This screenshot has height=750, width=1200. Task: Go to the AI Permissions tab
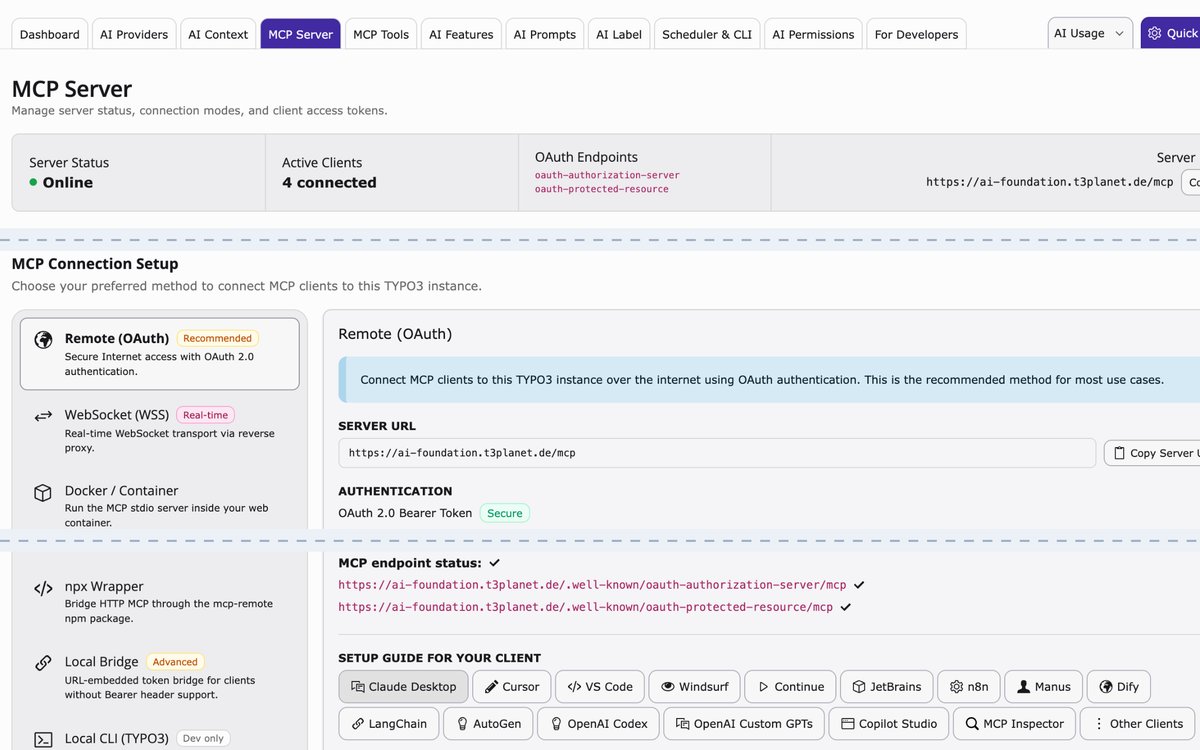[x=813, y=34]
